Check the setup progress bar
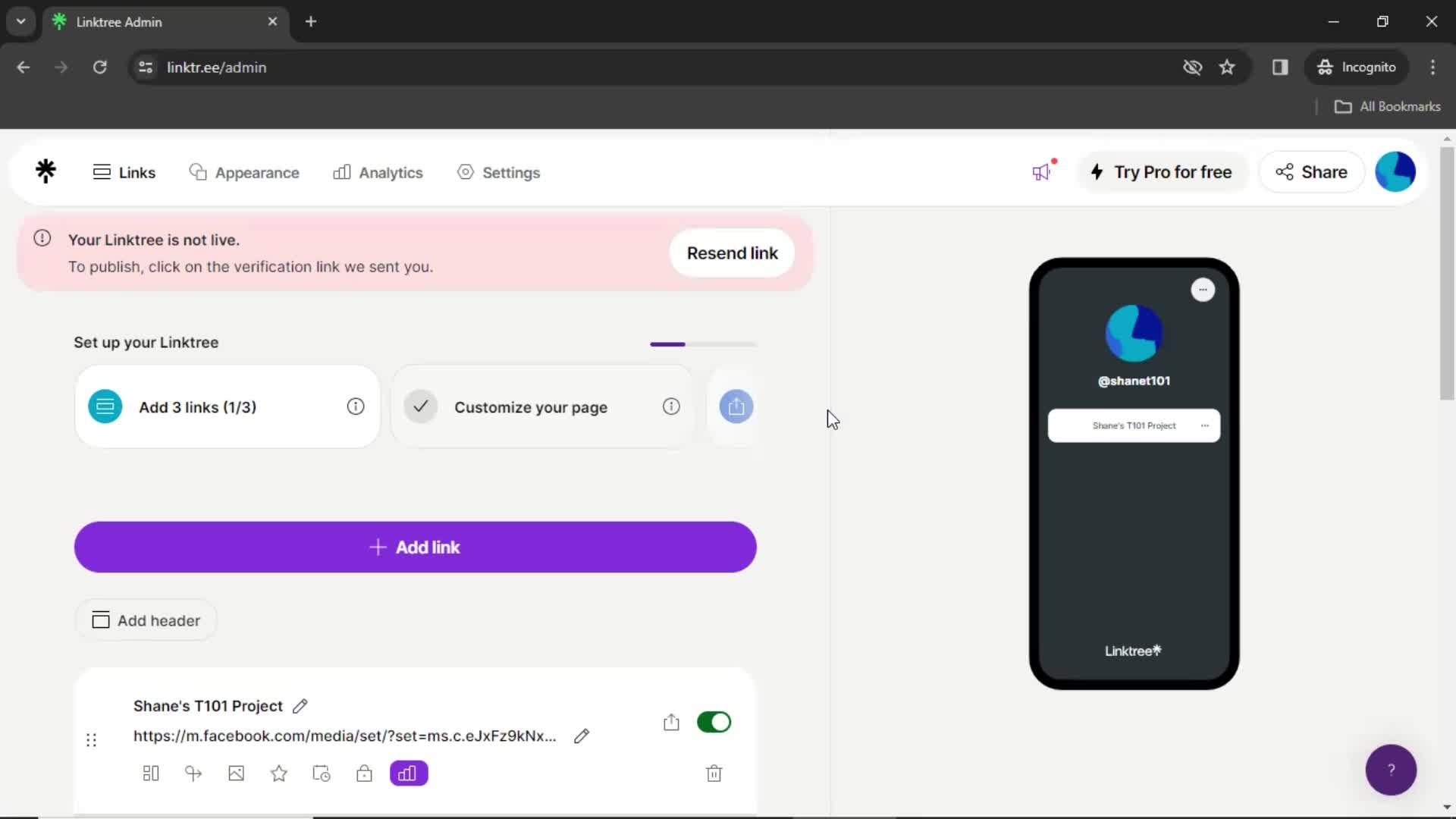The height and width of the screenshot is (819, 1456). point(701,344)
